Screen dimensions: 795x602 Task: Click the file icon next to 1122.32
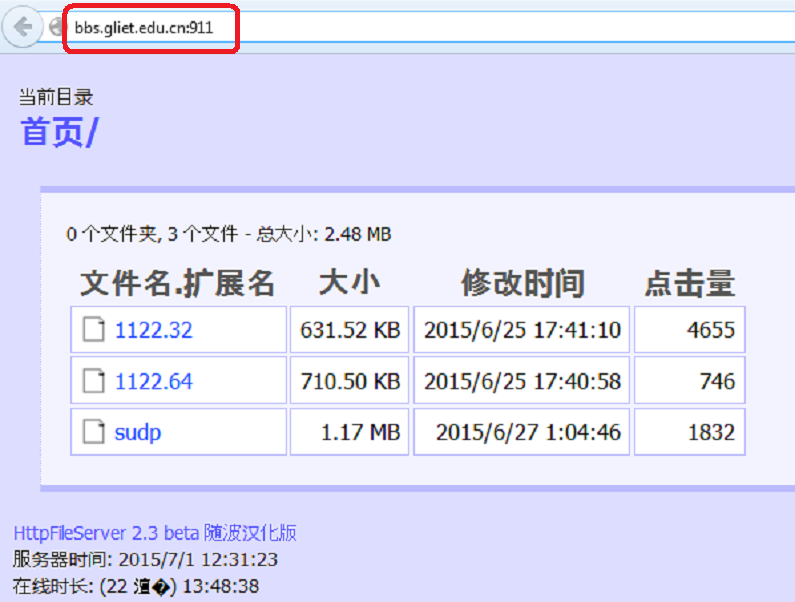tap(94, 330)
